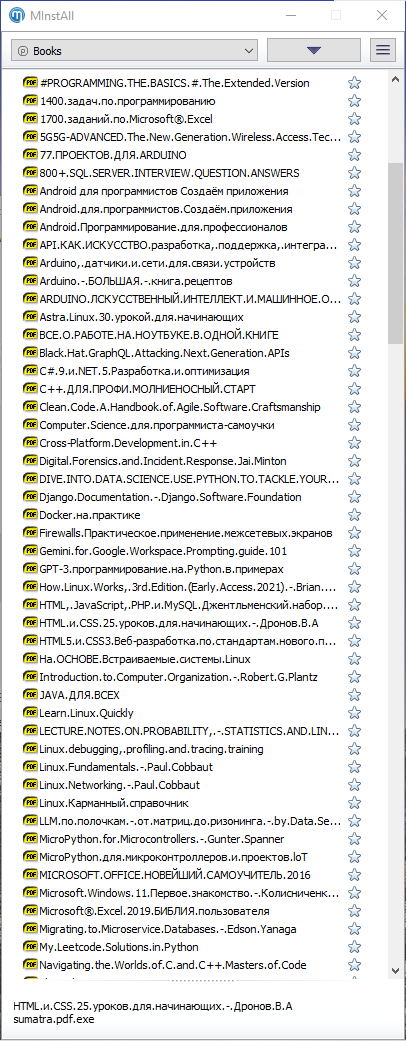Click PDF icon of MicroPython.for.Microcontrollers

(x=30, y=838)
